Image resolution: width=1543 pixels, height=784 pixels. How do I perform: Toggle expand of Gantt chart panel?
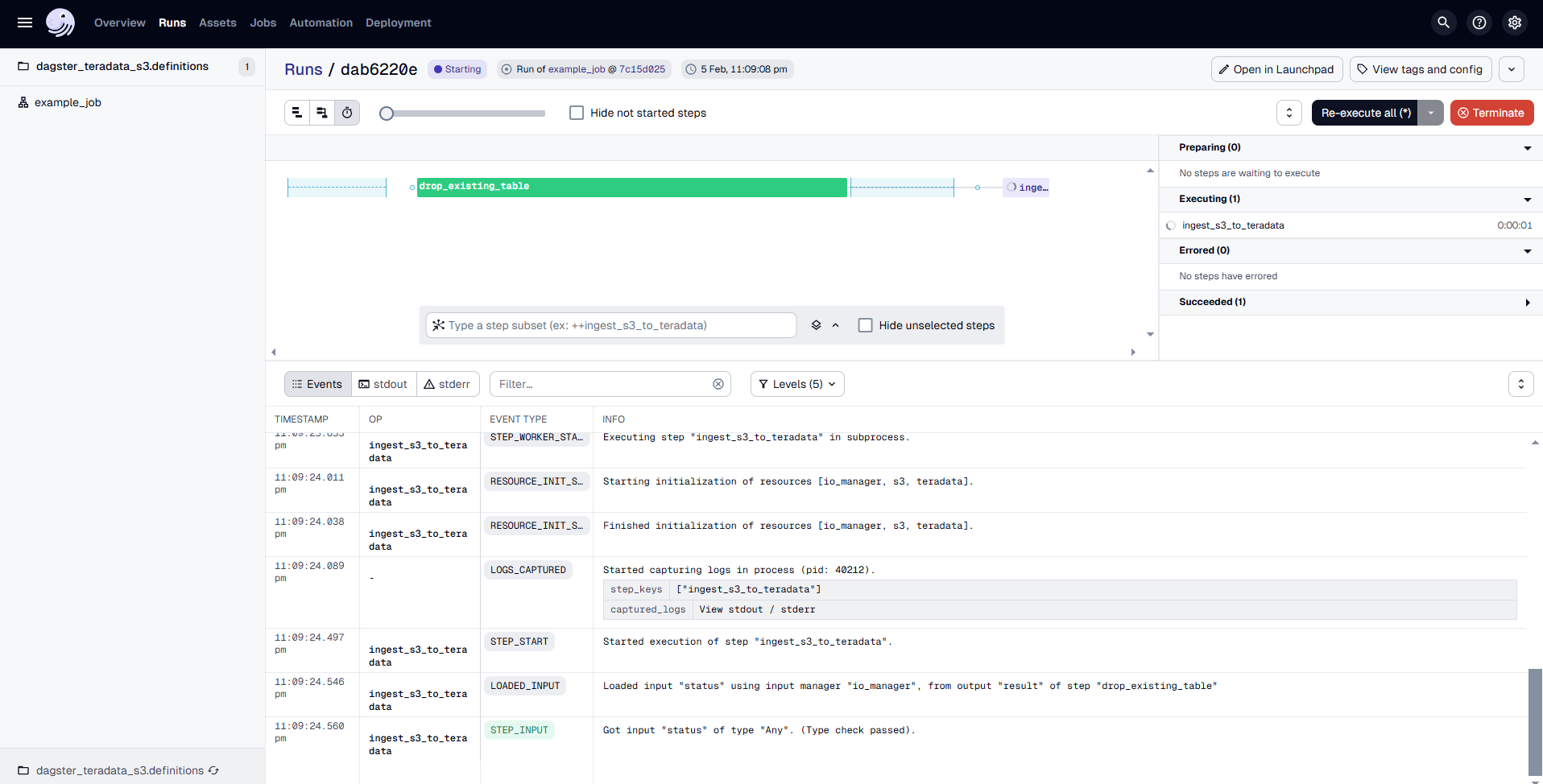click(x=1289, y=113)
